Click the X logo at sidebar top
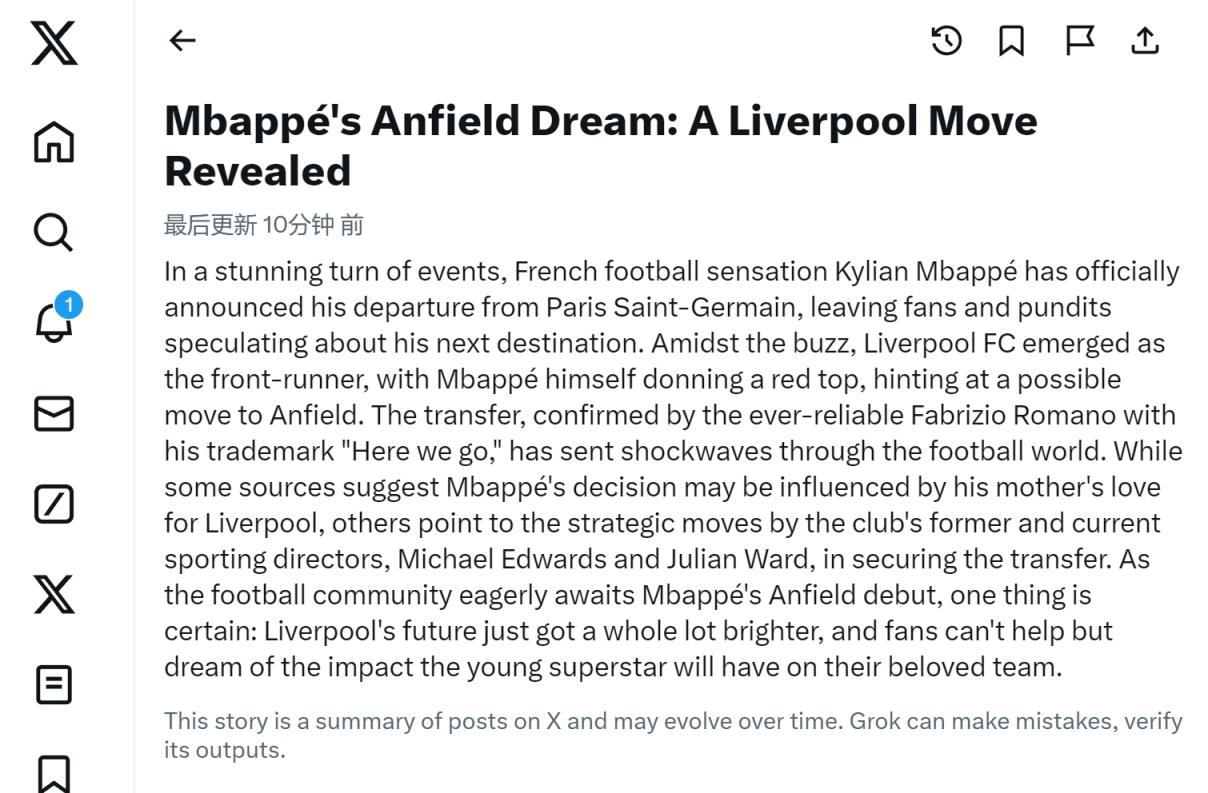 pyautogui.click(x=54, y=44)
